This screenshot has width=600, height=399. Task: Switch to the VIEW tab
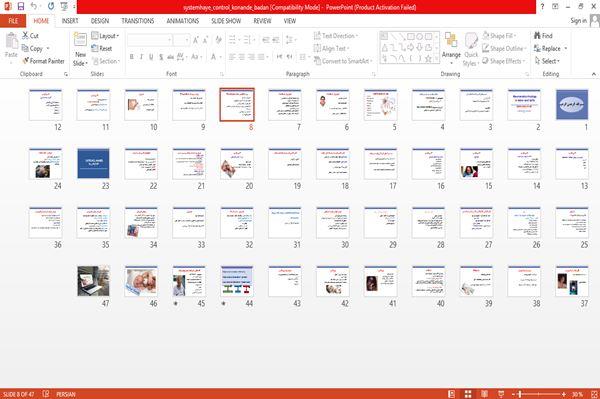point(290,21)
